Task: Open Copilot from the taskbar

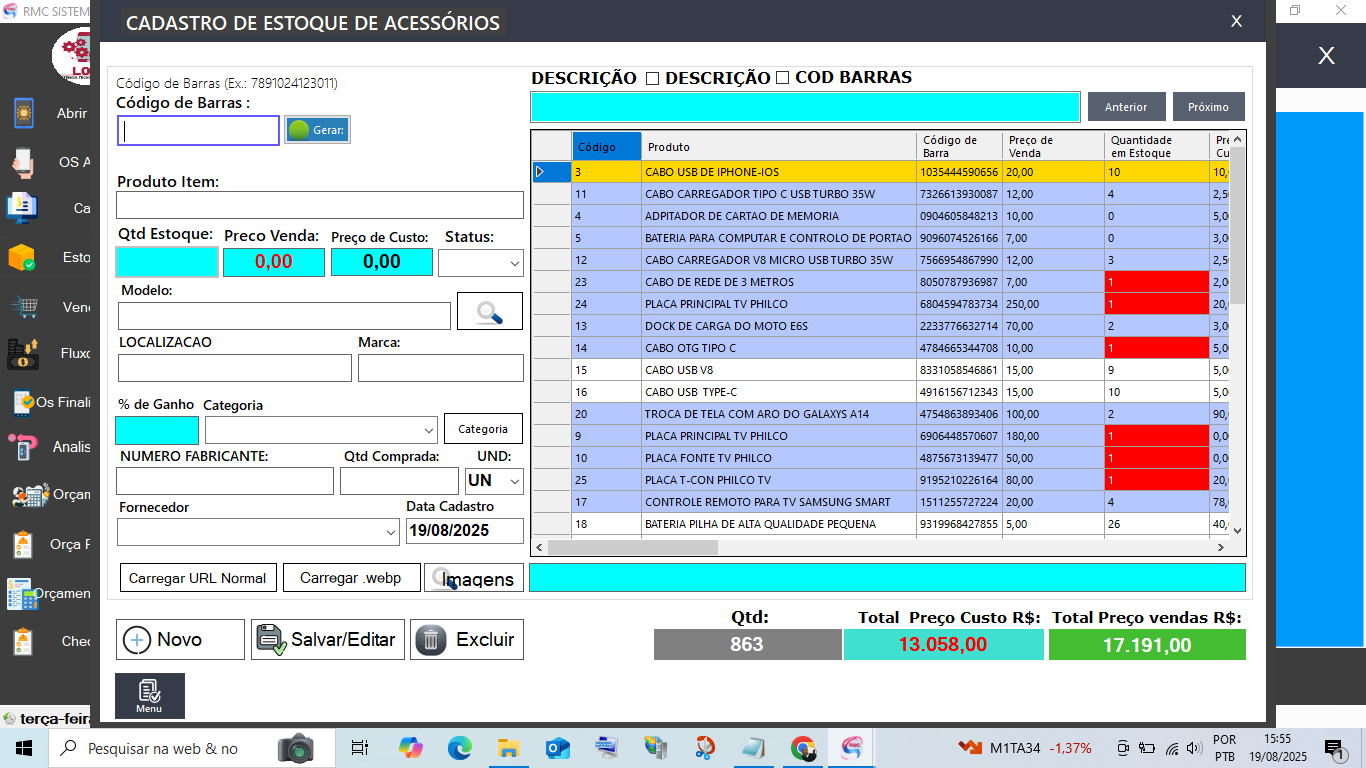Action: coord(410,748)
